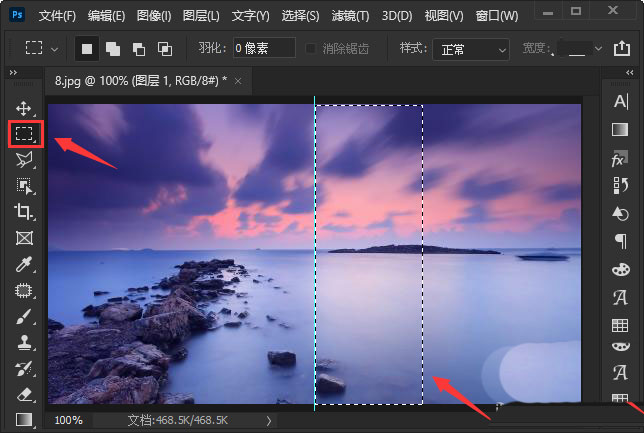
Task: Select the Eraser tool
Action: click(x=24, y=394)
